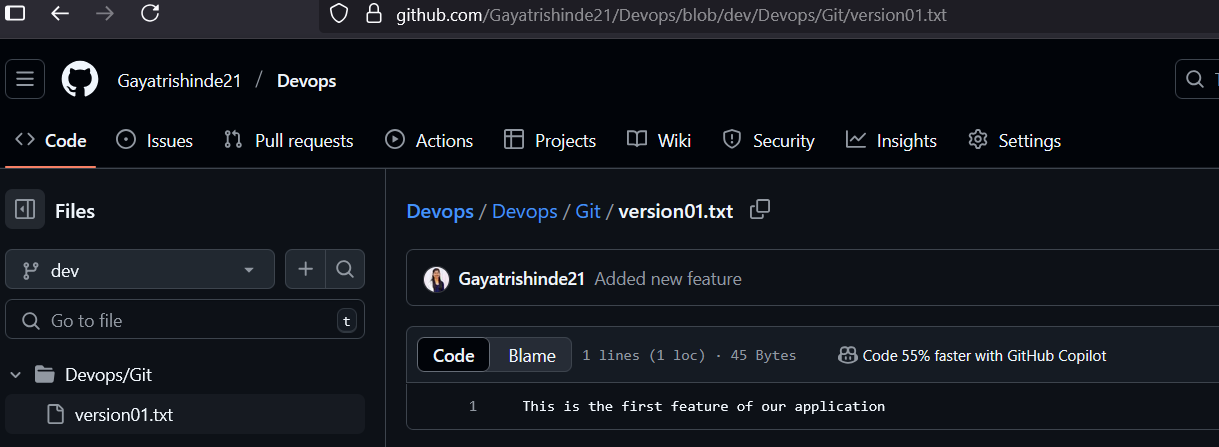Click the search files magnifier icon
The image size is (1219, 447).
tap(345, 269)
